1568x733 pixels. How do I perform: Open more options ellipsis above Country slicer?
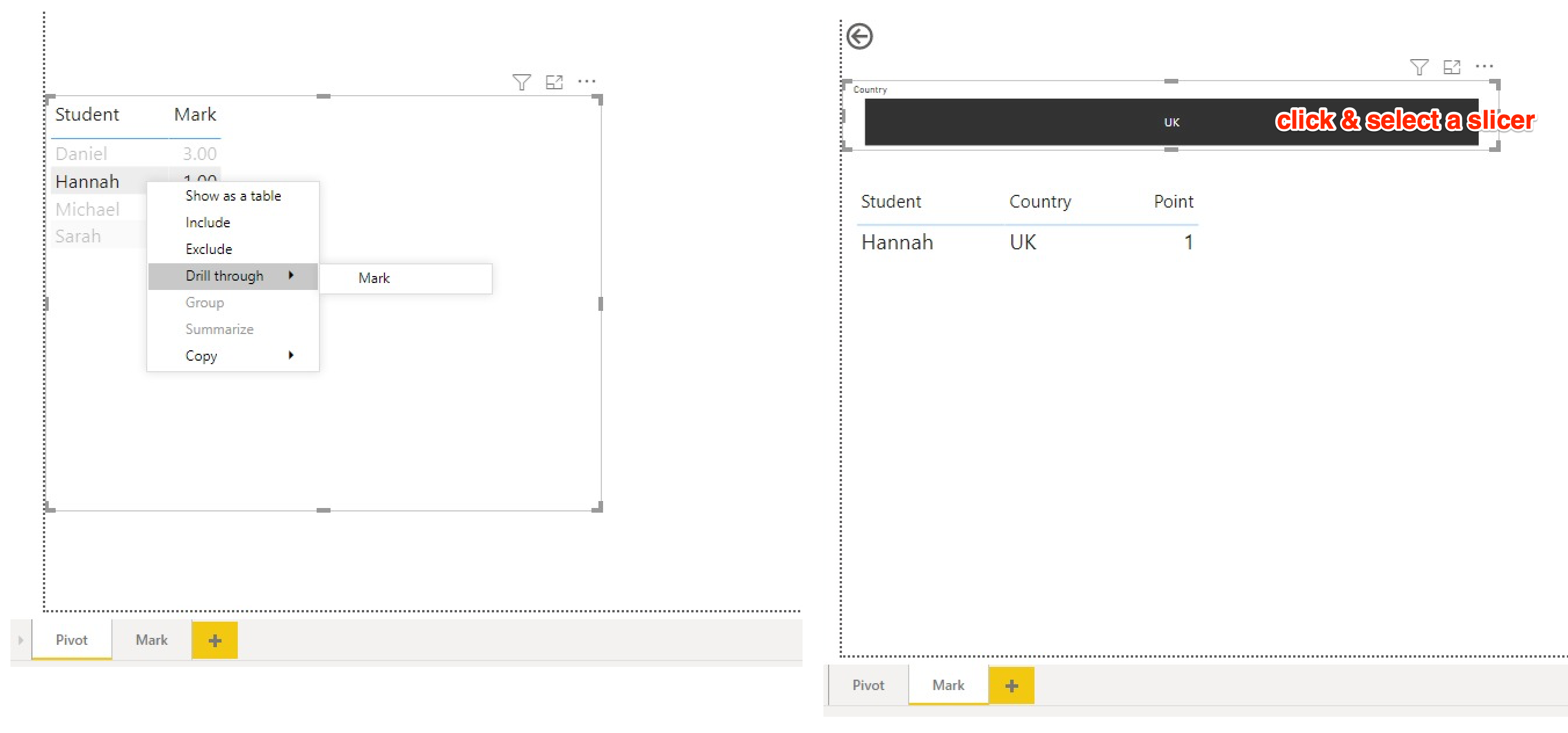coord(1484,66)
